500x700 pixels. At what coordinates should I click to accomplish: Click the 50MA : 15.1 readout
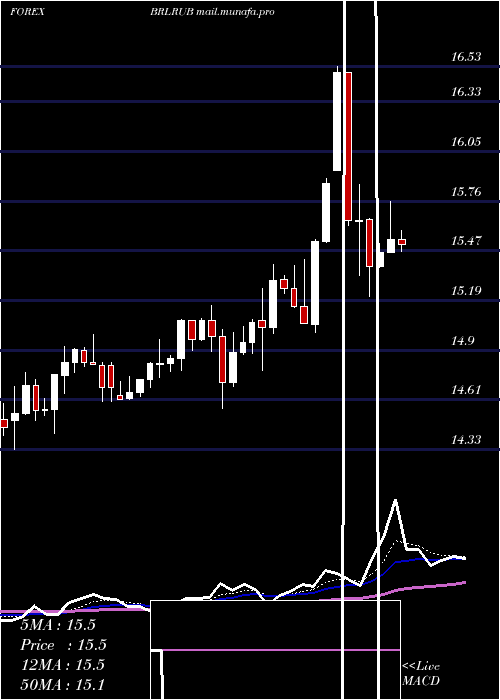62,684
